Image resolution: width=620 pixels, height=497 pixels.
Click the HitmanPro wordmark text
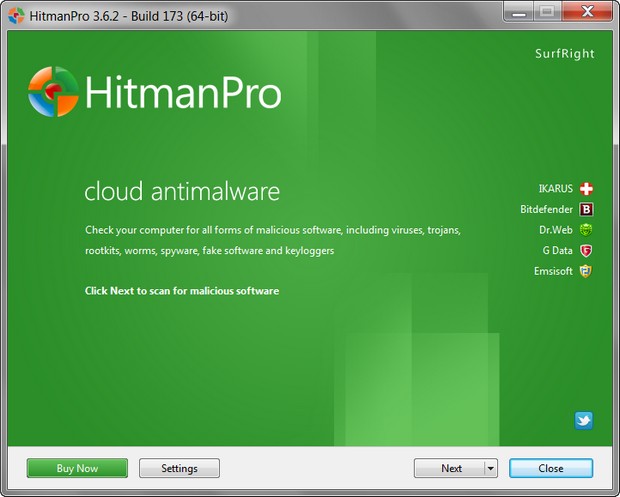(x=183, y=92)
